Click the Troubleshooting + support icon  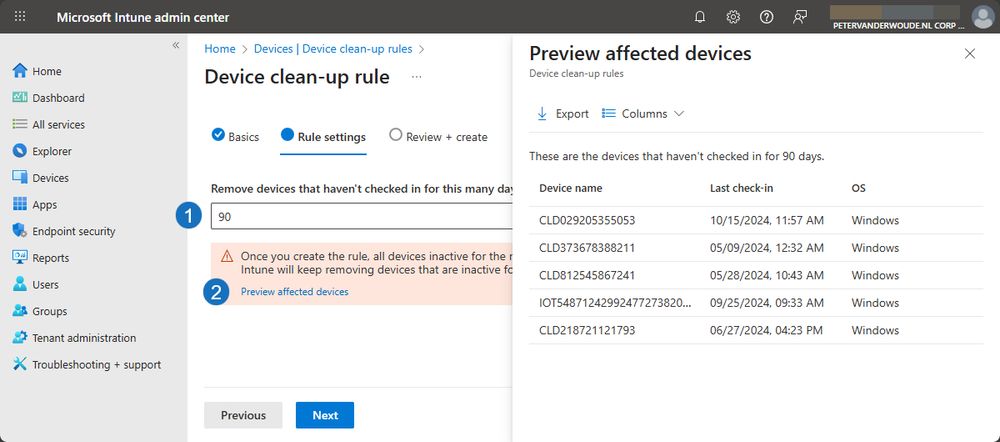[20, 364]
